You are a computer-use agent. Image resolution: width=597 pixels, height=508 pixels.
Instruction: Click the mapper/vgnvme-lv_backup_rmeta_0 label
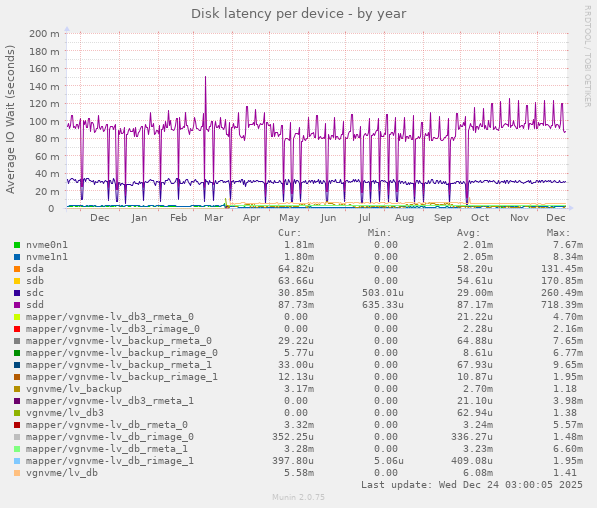click(119, 341)
